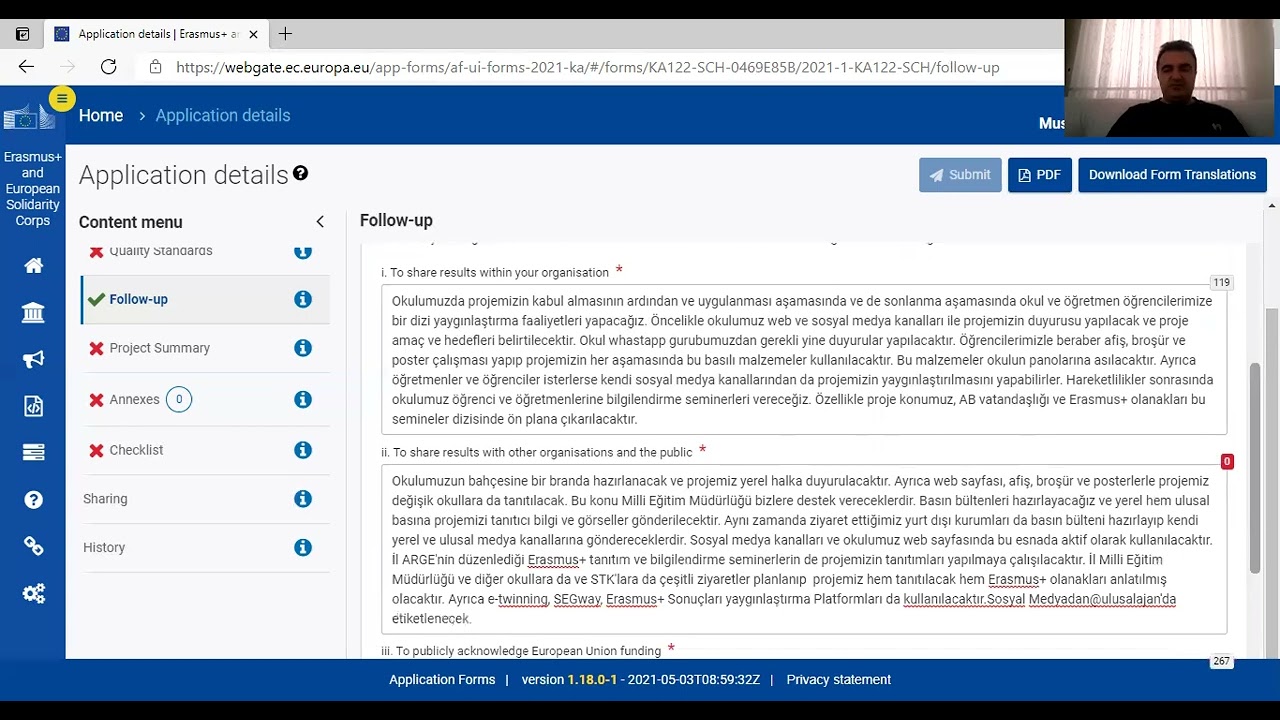Click the yellow hamburger menu button

[x=62, y=98]
